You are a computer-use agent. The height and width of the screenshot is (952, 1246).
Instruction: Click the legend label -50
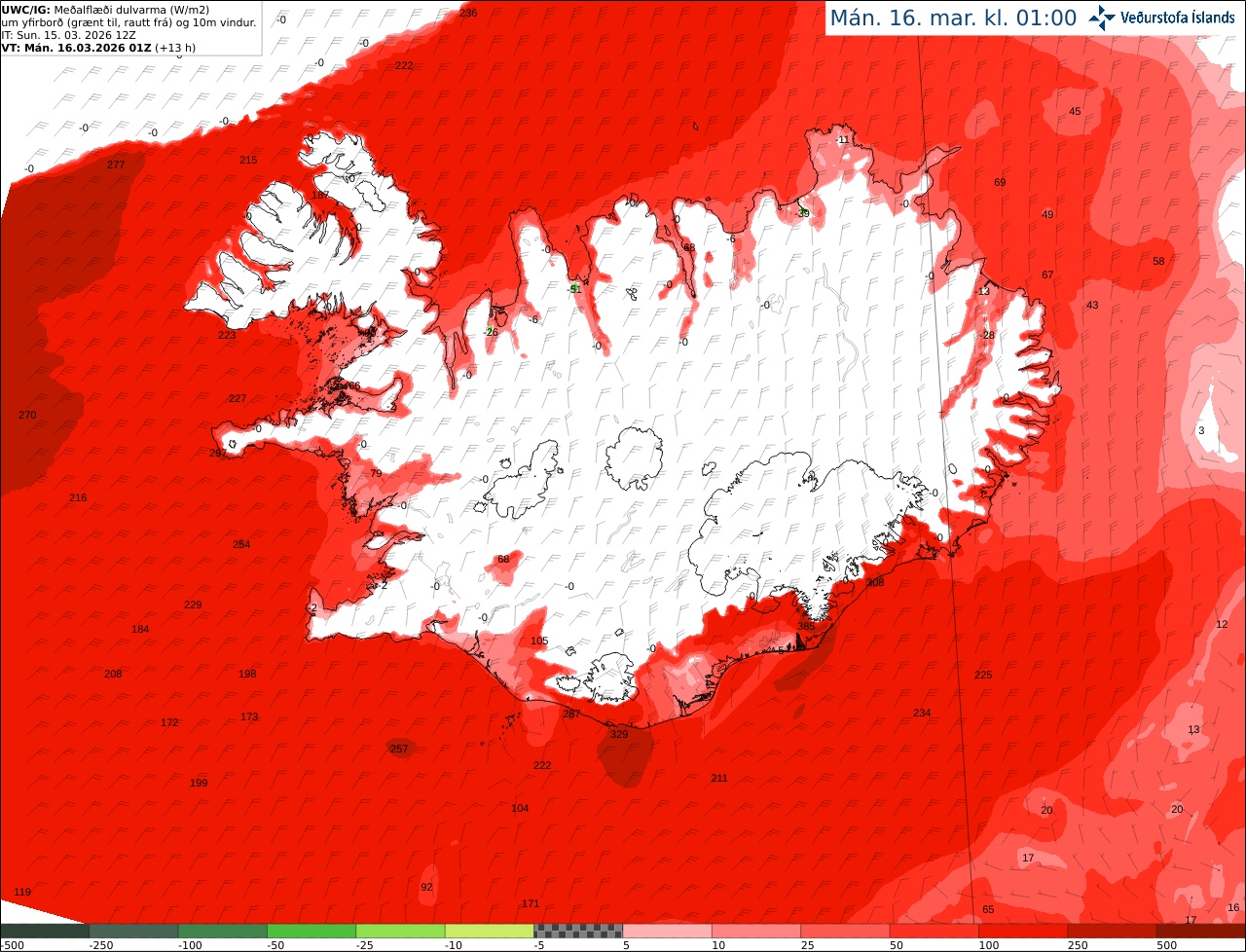275,945
